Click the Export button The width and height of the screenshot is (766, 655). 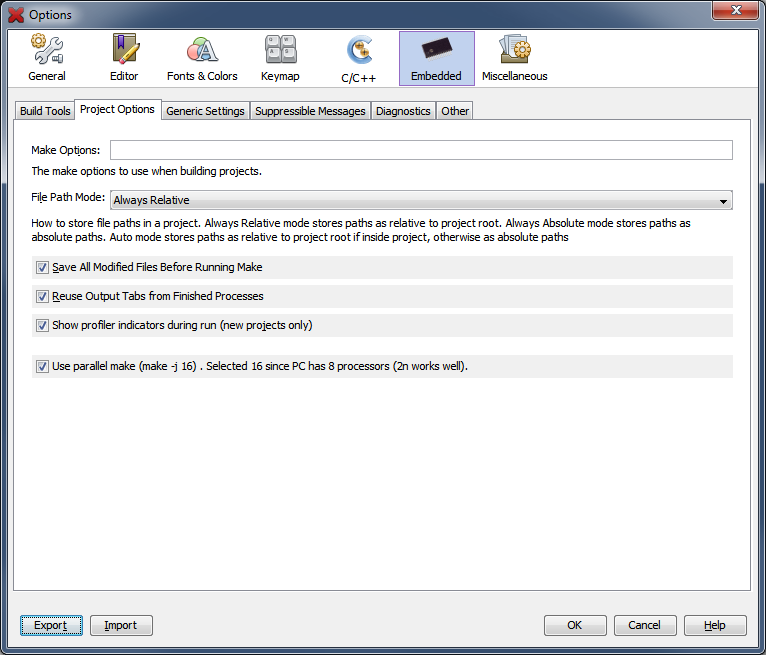(x=51, y=625)
